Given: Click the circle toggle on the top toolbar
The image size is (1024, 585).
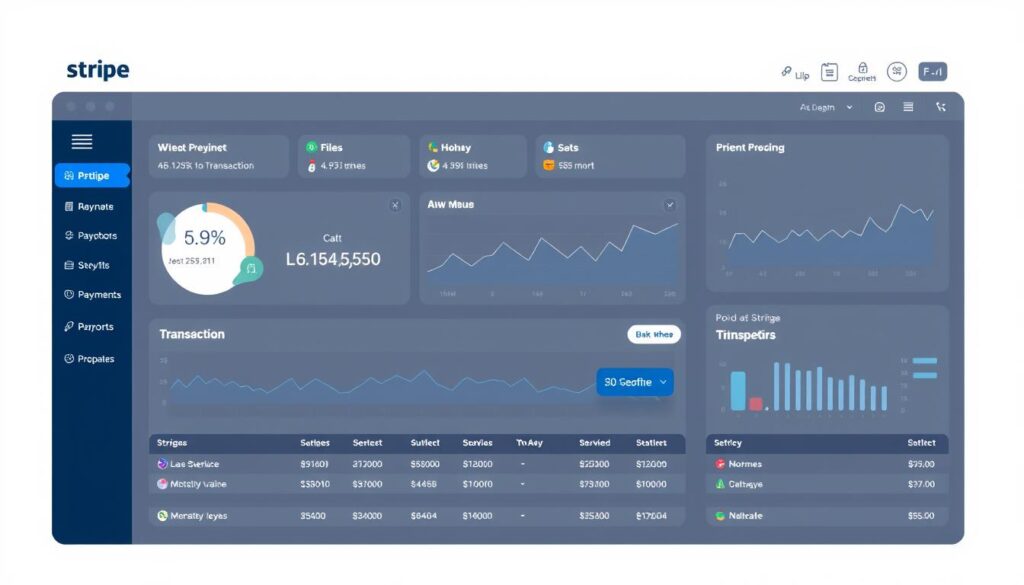Looking at the screenshot, I should [x=880, y=106].
